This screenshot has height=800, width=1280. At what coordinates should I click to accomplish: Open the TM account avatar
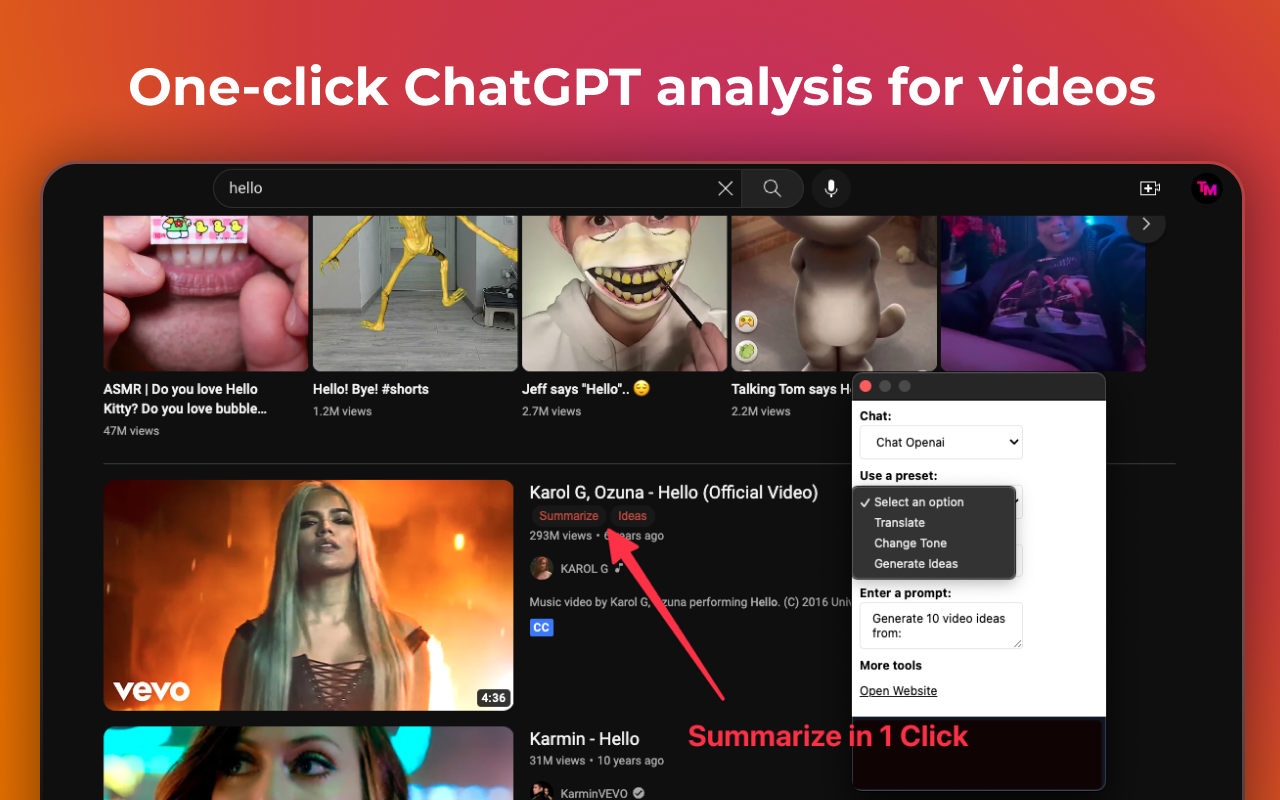[1207, 188]
